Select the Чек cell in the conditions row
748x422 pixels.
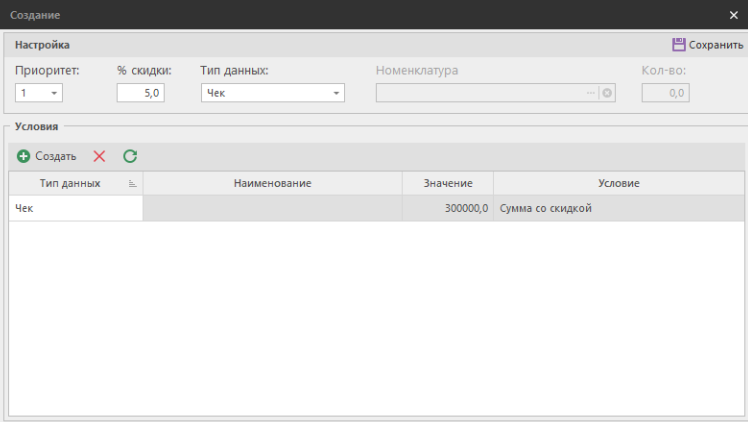[x=75, y=208]
